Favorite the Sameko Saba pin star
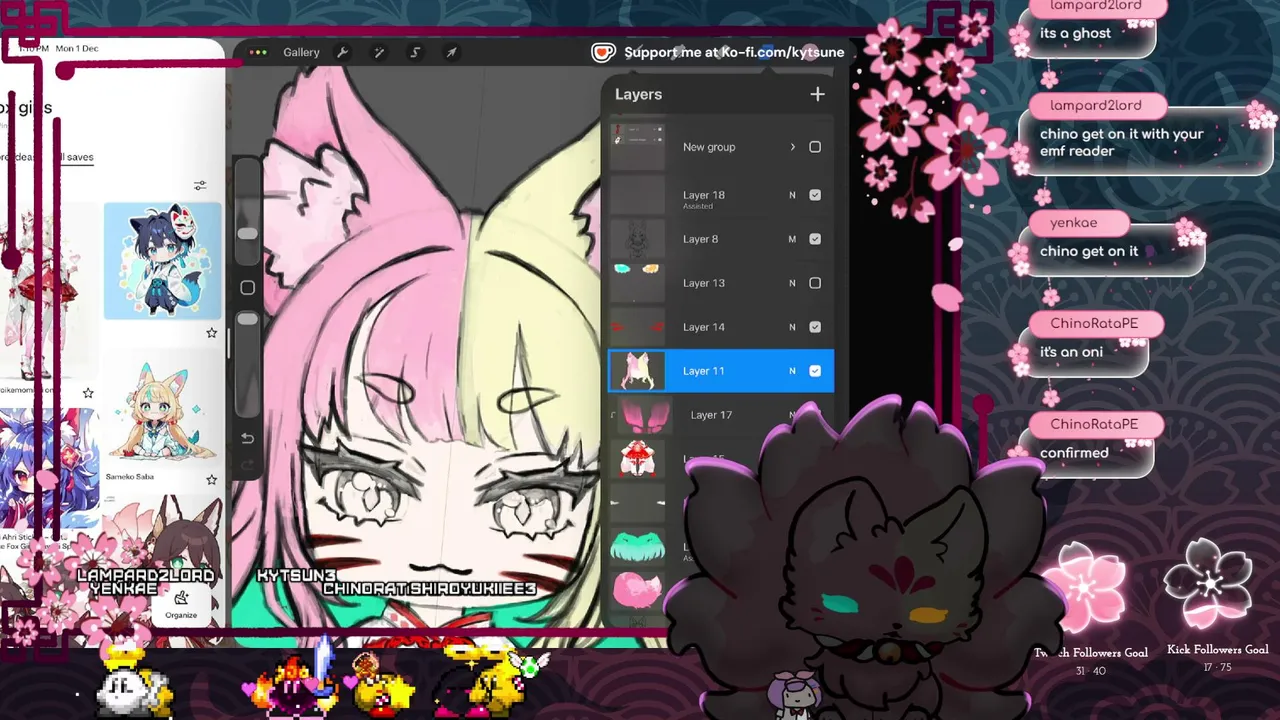This screenshot has width=1280, height=720. tap(211, 480)
